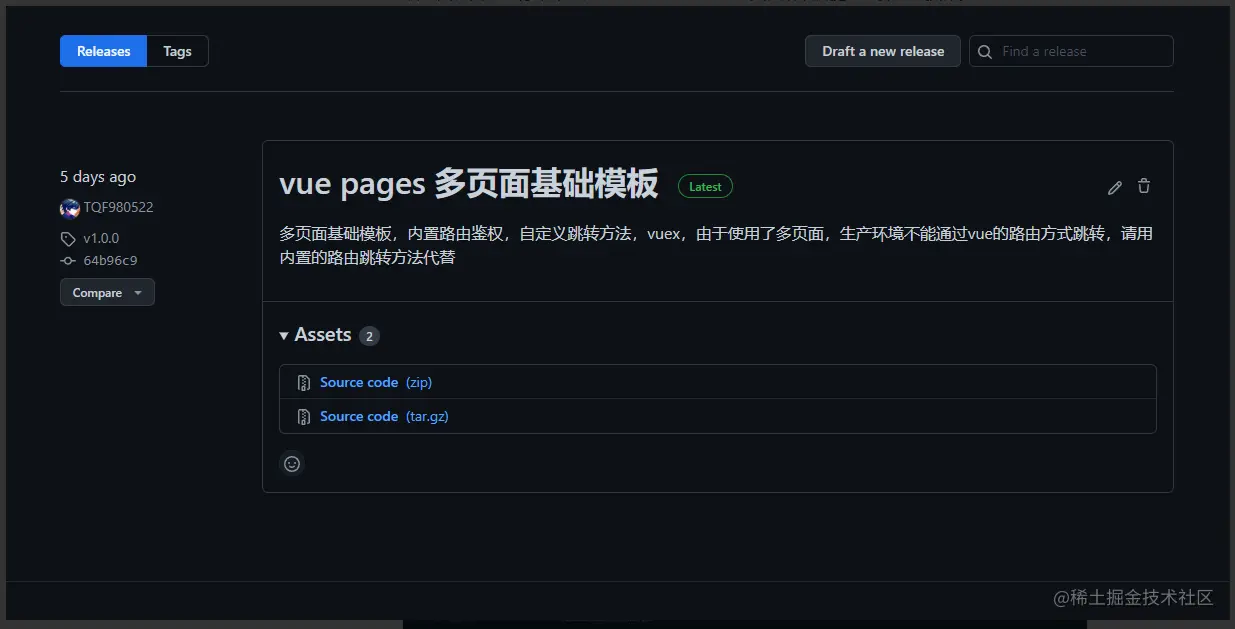
Task: Delete the release with trash icon
Action: pos(1144,186)
